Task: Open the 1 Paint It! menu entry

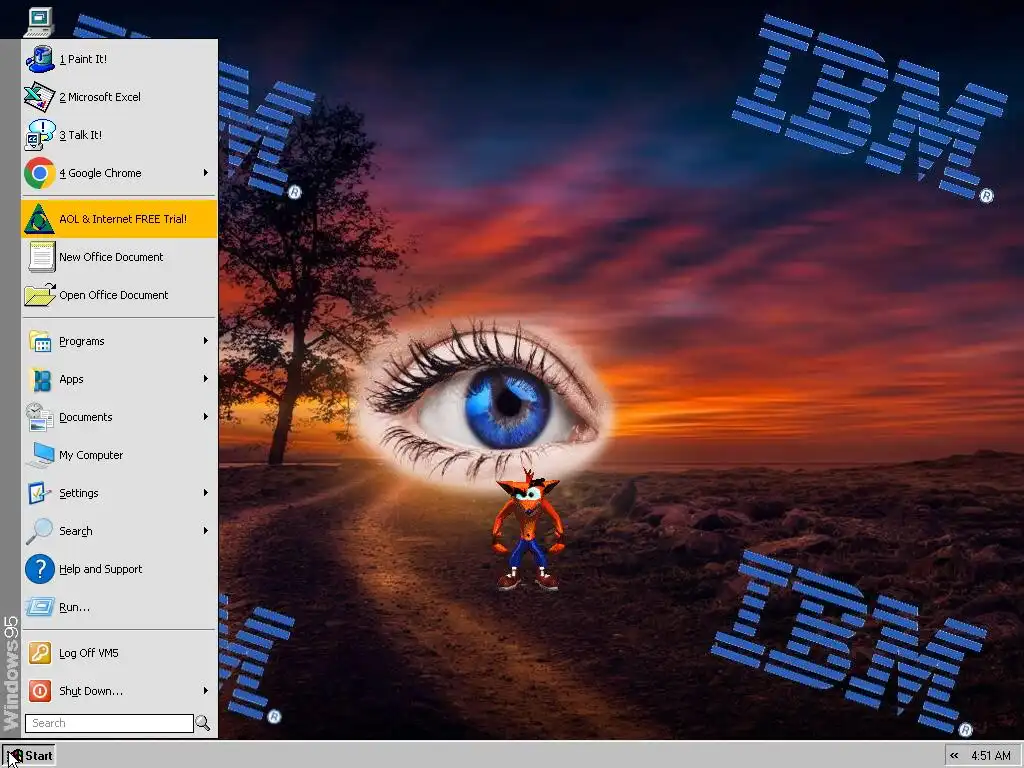Action: pos(120,59)
